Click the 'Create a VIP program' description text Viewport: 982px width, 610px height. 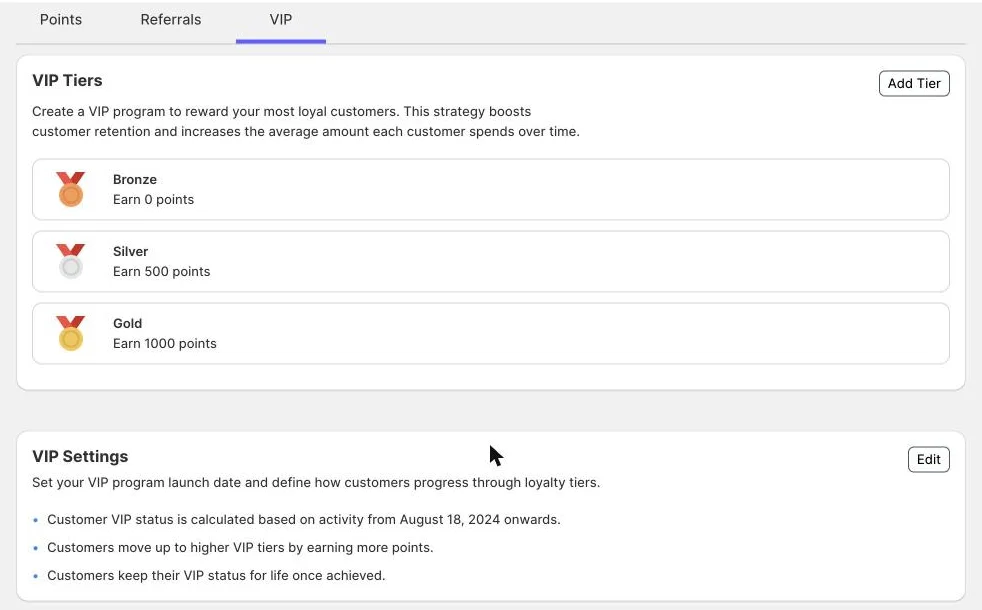[306, 121]
